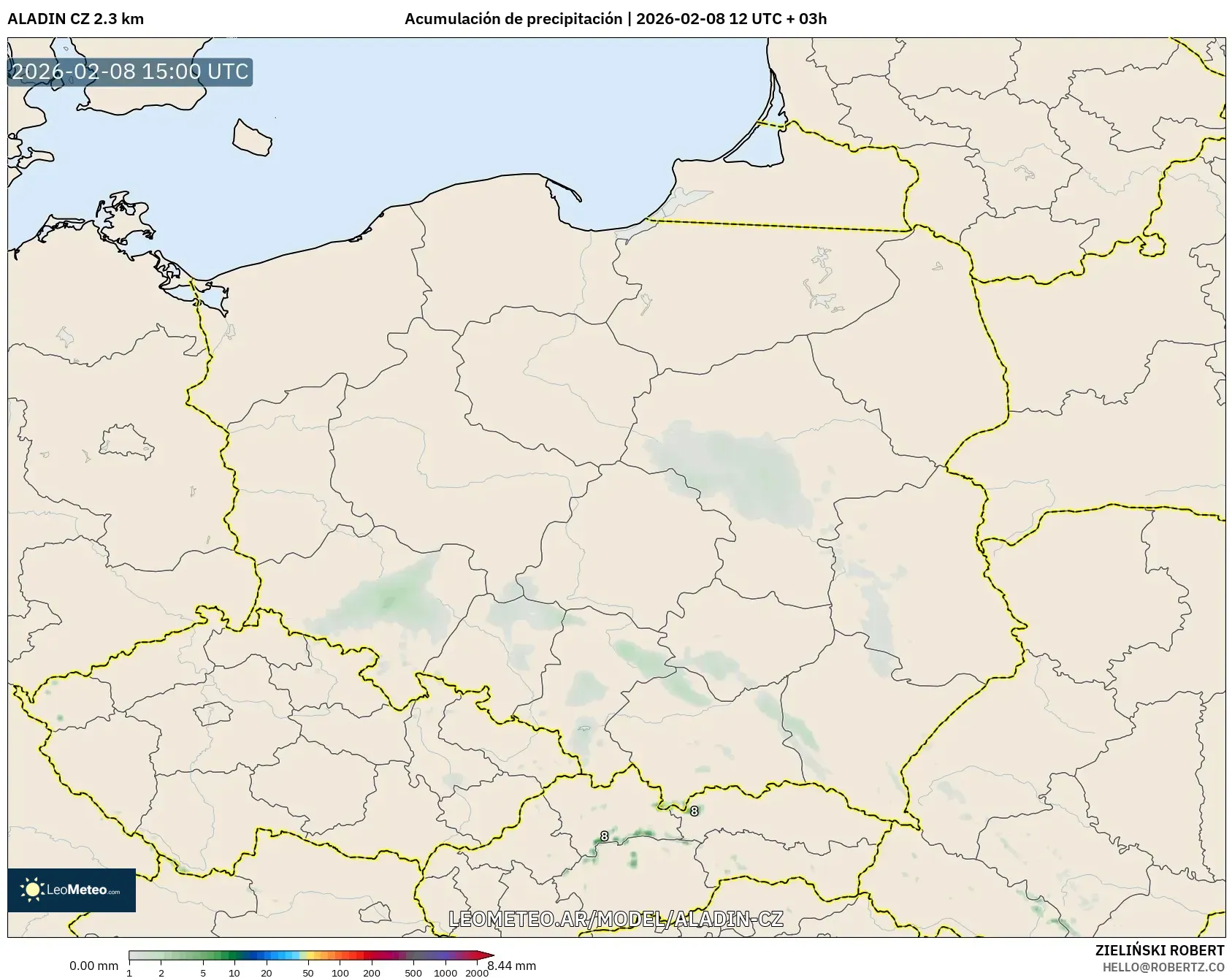Select the "8" precipitation marker near Slovakia border

click(693, 811)
